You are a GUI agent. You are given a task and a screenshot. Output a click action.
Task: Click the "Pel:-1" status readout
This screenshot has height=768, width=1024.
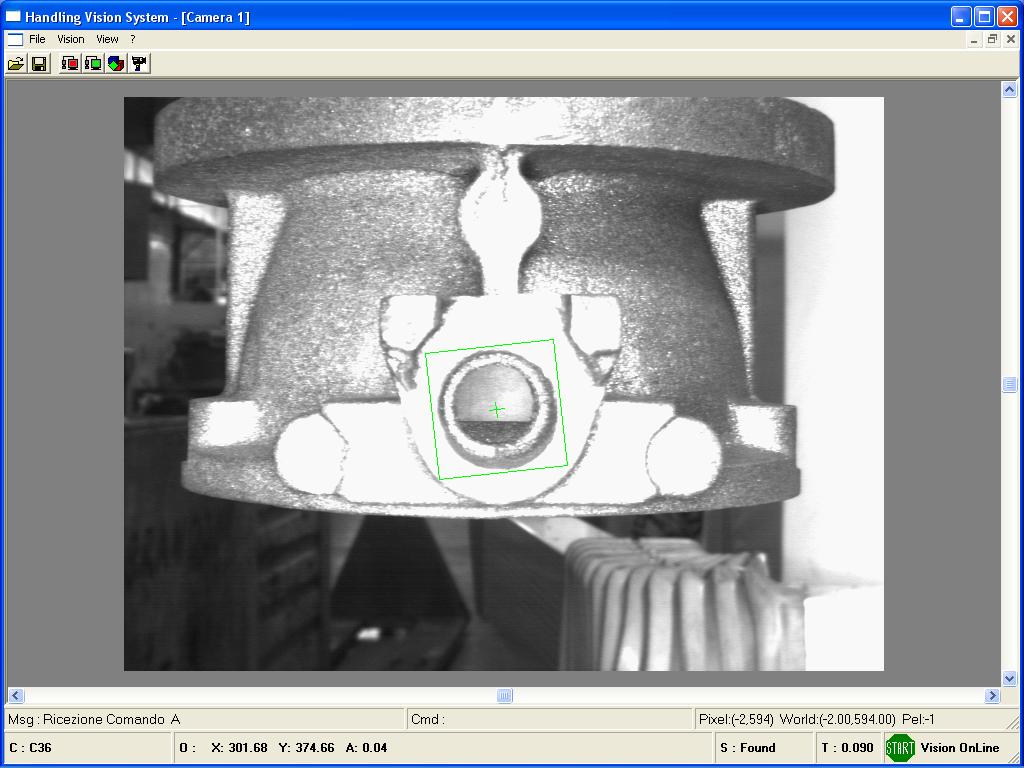(918, 720)
